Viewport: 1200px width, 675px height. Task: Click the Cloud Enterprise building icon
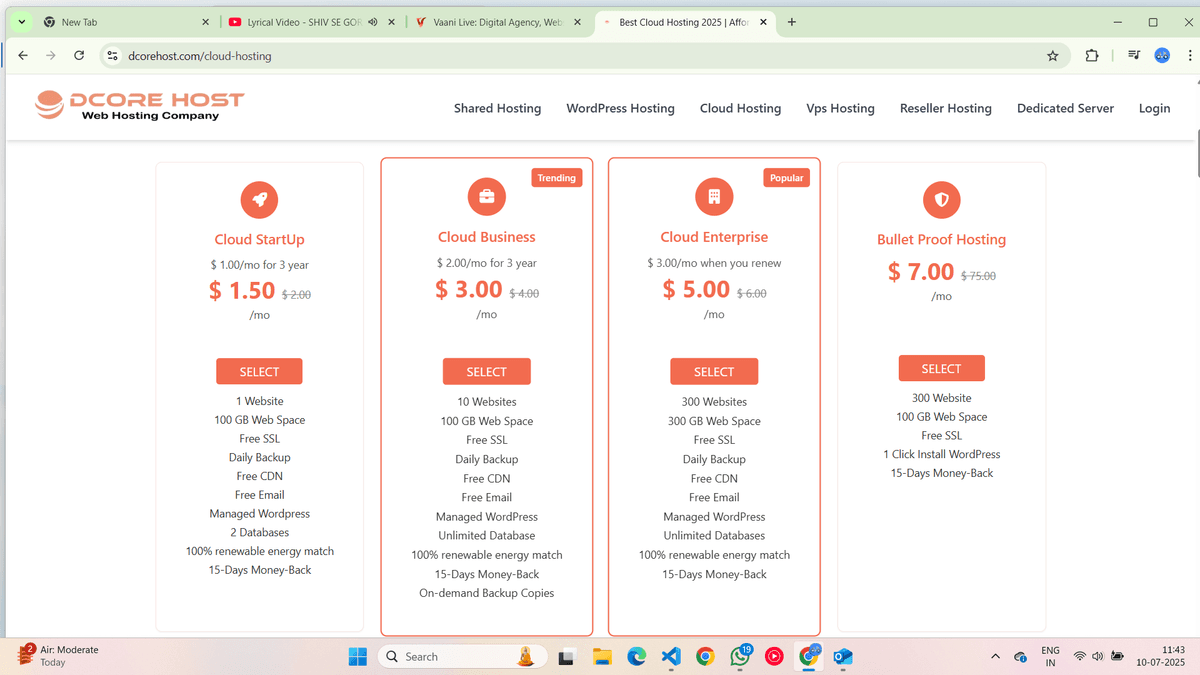click(714, 197)
